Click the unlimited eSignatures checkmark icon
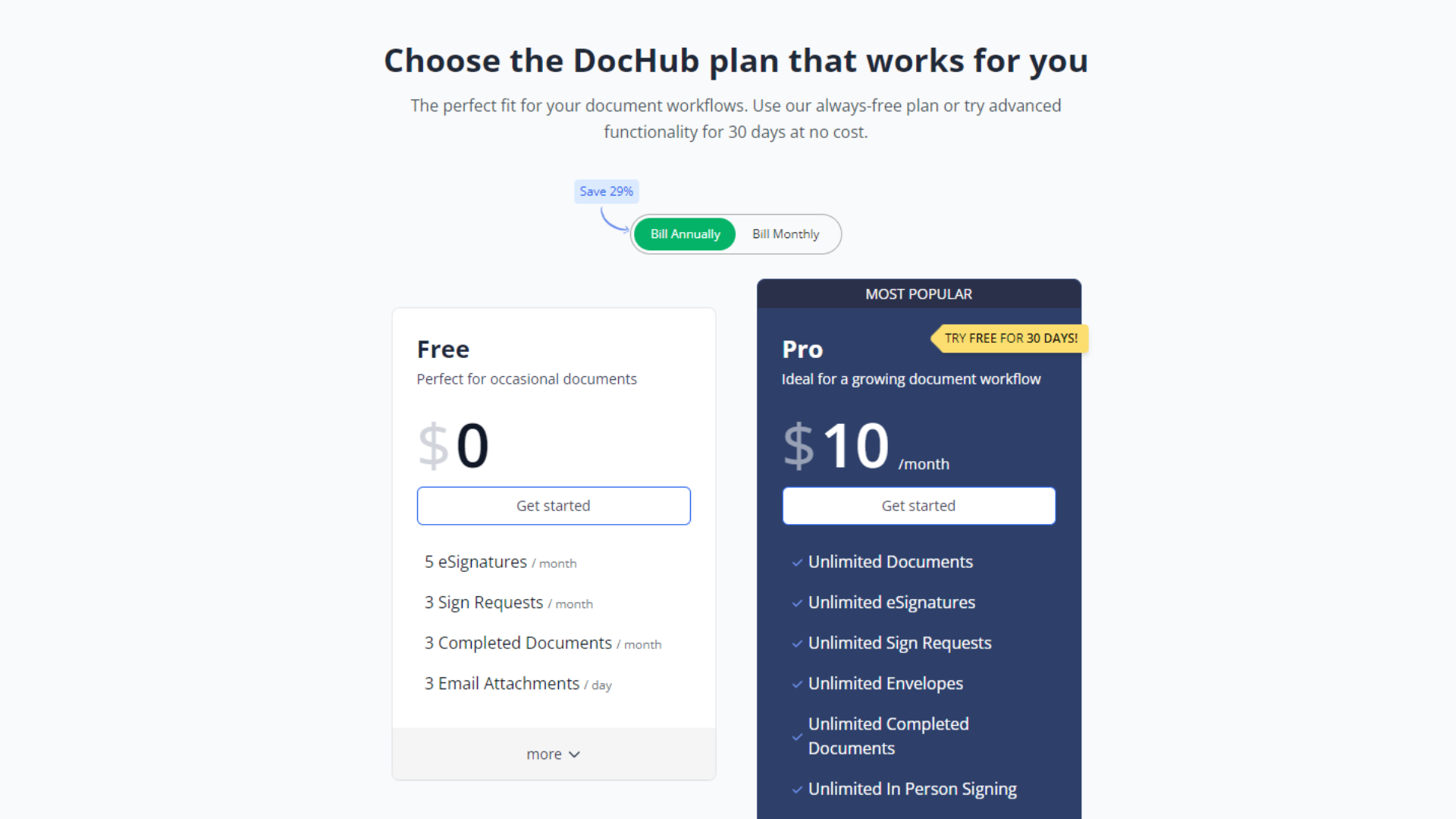This screenshot has height=819, width=1456. click(x=796, y=603)
